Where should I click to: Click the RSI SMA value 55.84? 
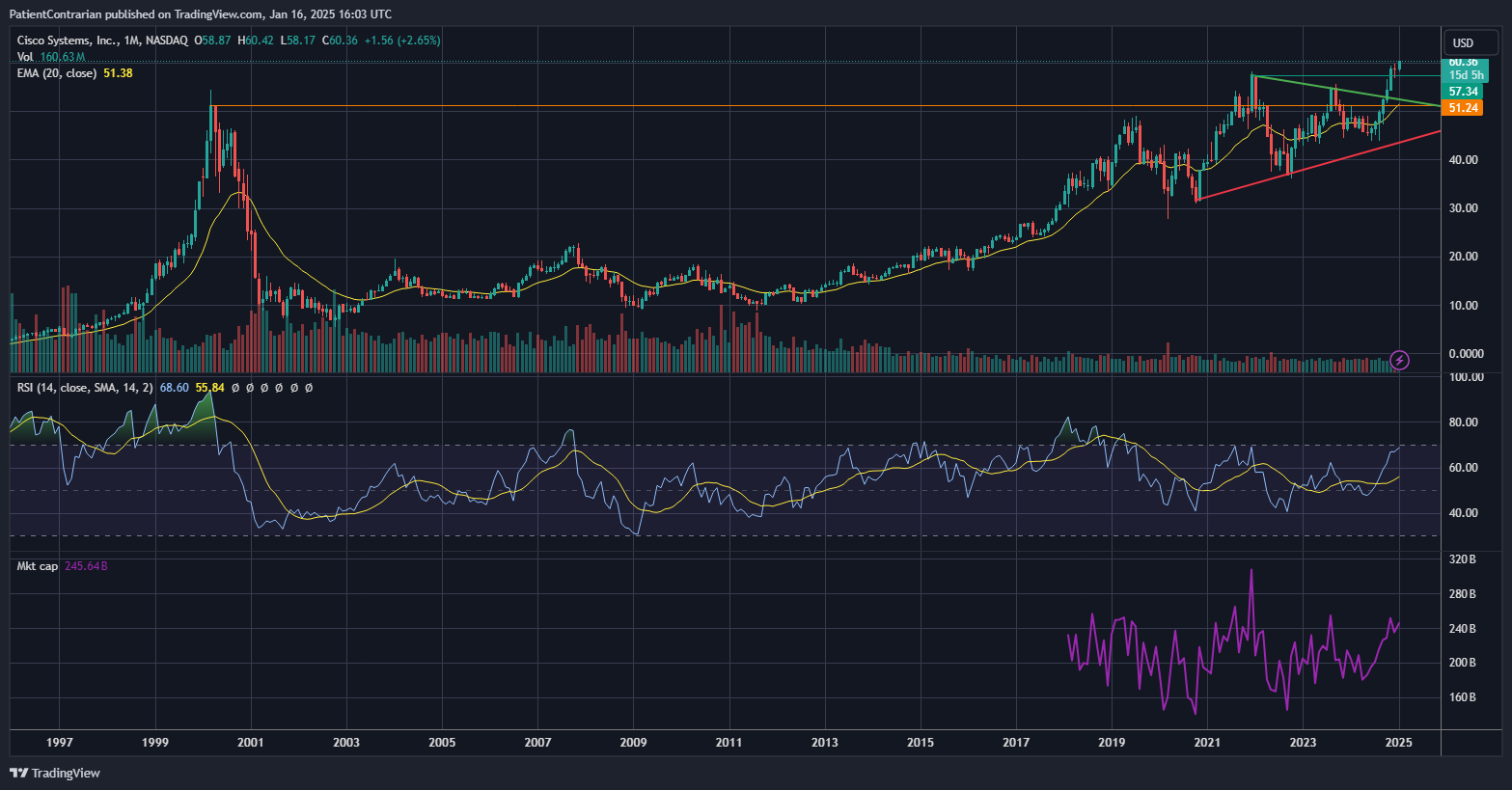209,388
